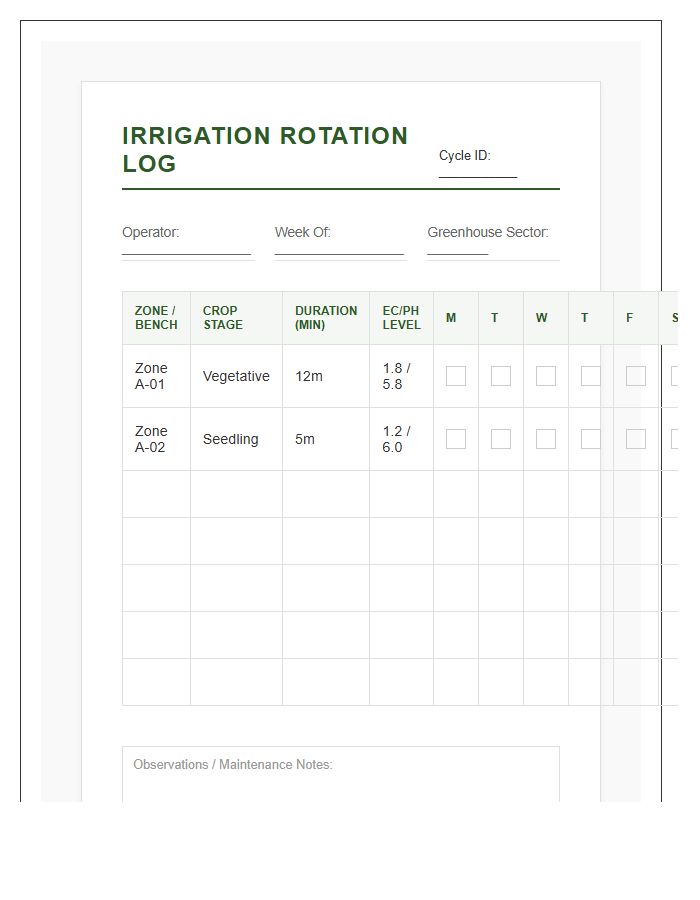The image size is (700, 900).
Task: Click the W day column header
Action: point(546,317)
